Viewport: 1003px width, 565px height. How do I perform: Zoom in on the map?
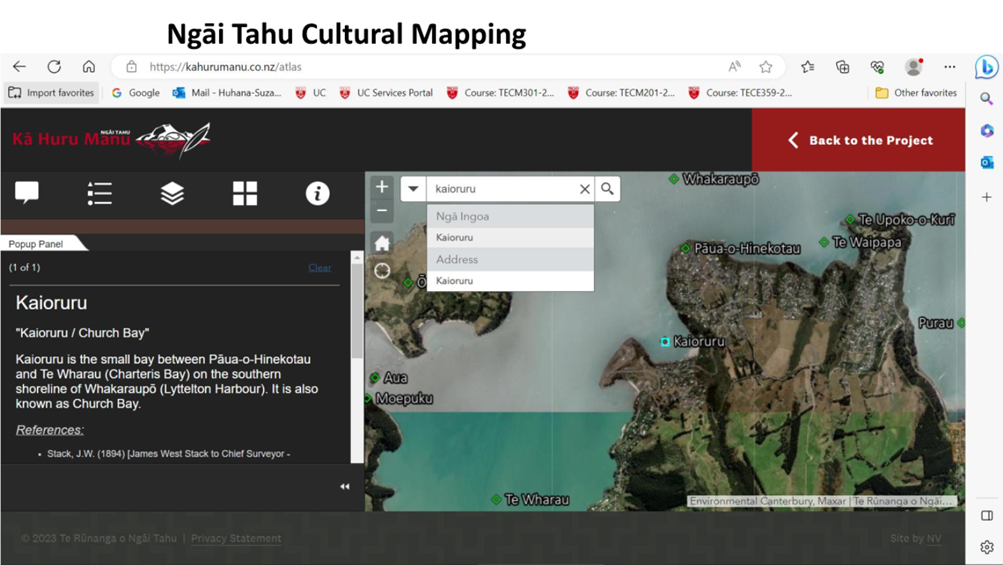click(x=382, y=187)
